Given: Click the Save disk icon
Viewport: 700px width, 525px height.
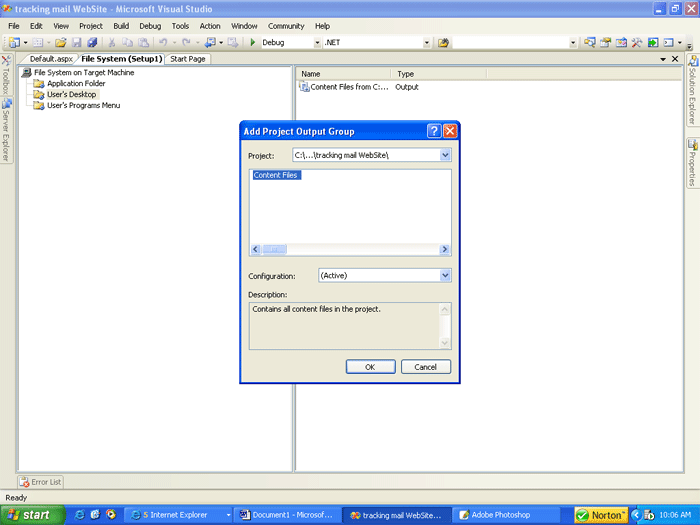Looking at the screenshot, I should click(77, 42).
